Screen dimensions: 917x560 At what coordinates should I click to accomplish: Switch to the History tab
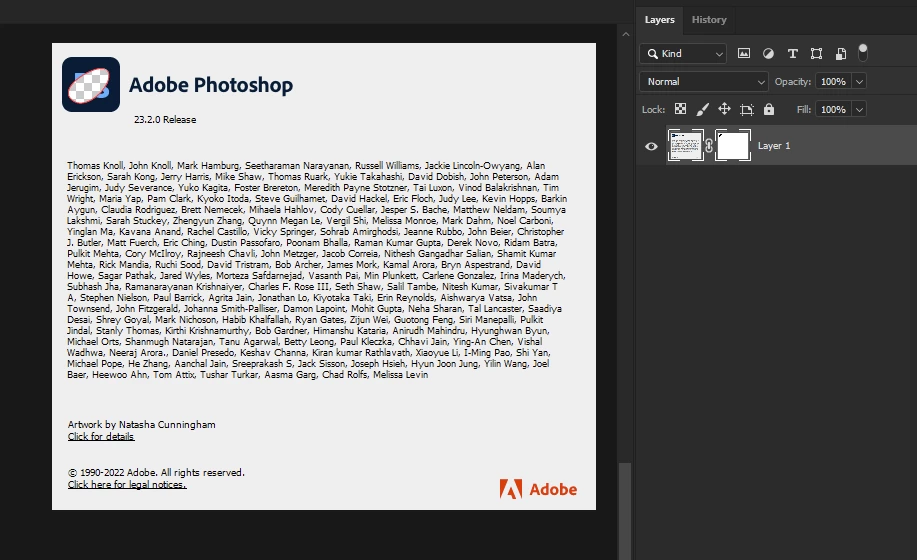click(x=709, y=20)
